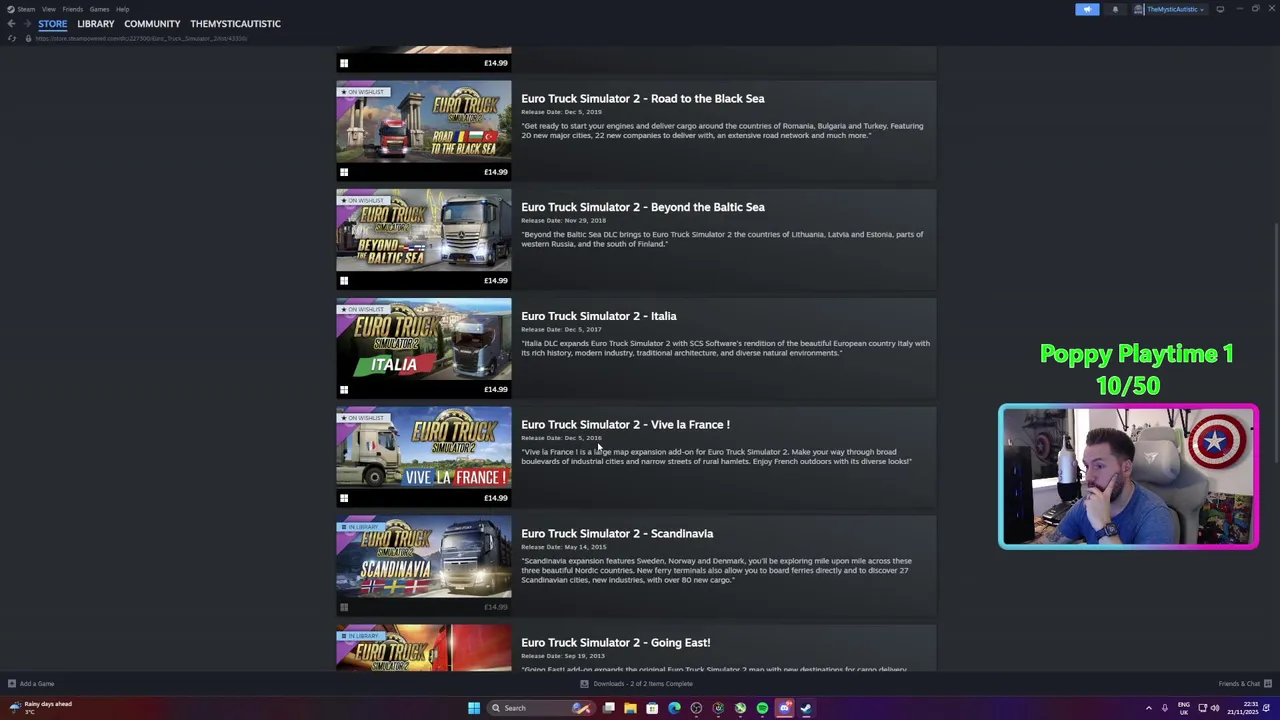Click Windows platform icon under Italia

pyautogui.click(x=344, y=390)
